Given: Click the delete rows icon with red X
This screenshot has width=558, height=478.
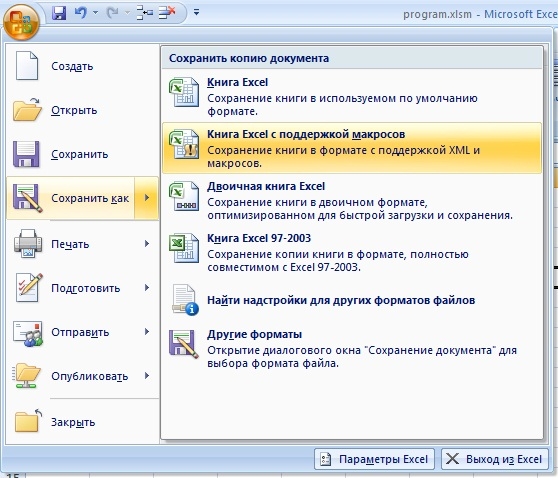Looking at the screenshot, I should pos(167,13).
